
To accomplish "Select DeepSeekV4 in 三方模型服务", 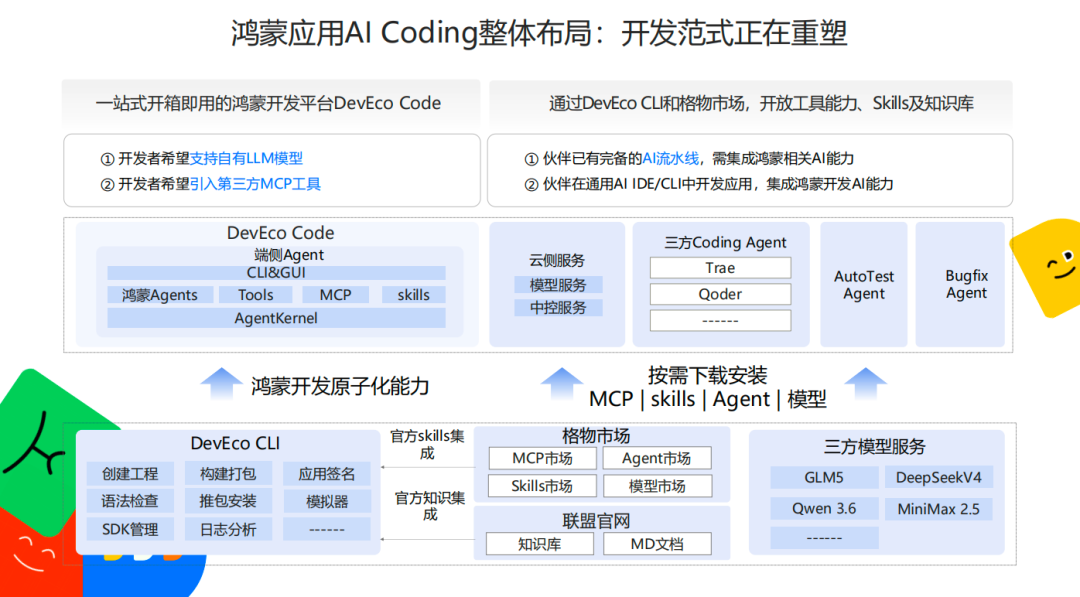I will pyautogui.click(x=938, y=477).
